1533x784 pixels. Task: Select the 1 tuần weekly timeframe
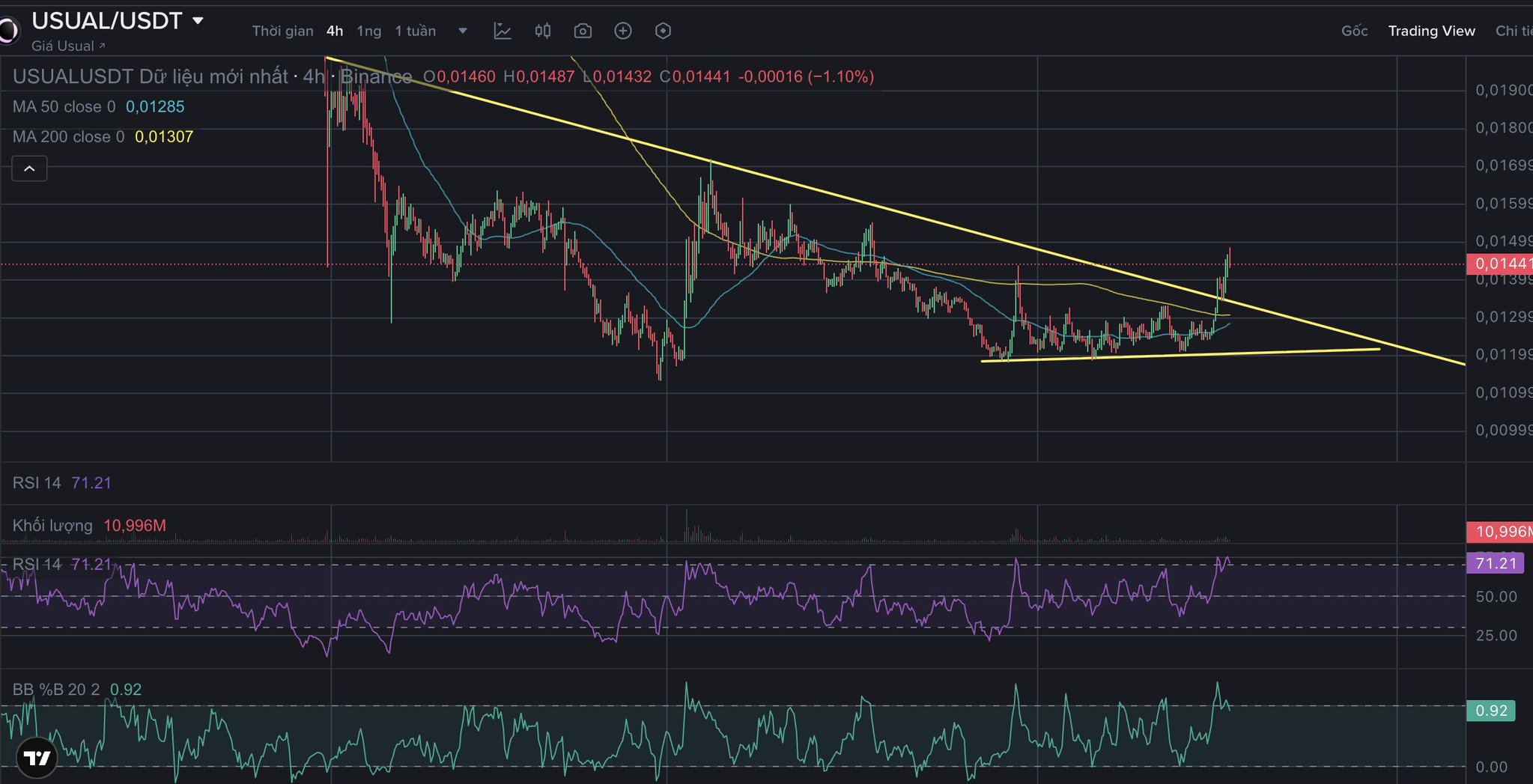pos(416,31)
